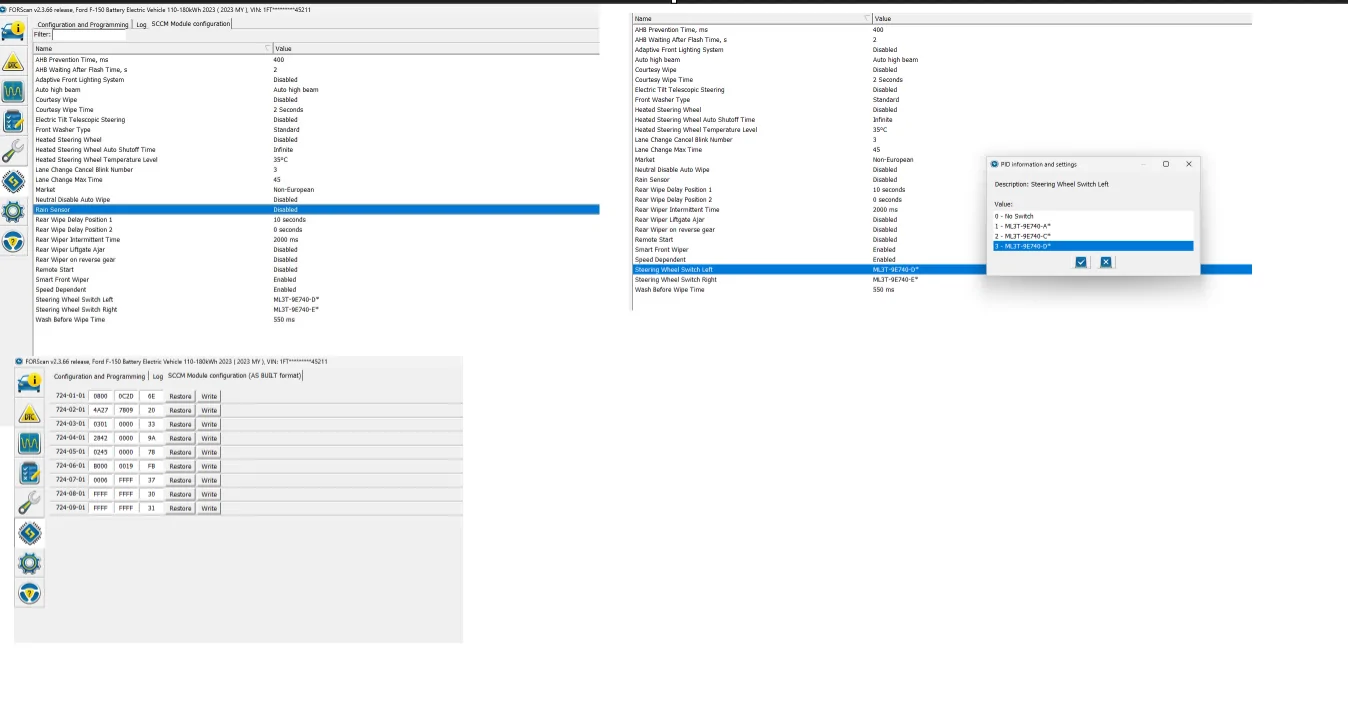Click Write button for row 724-01-01

(209, 396)
